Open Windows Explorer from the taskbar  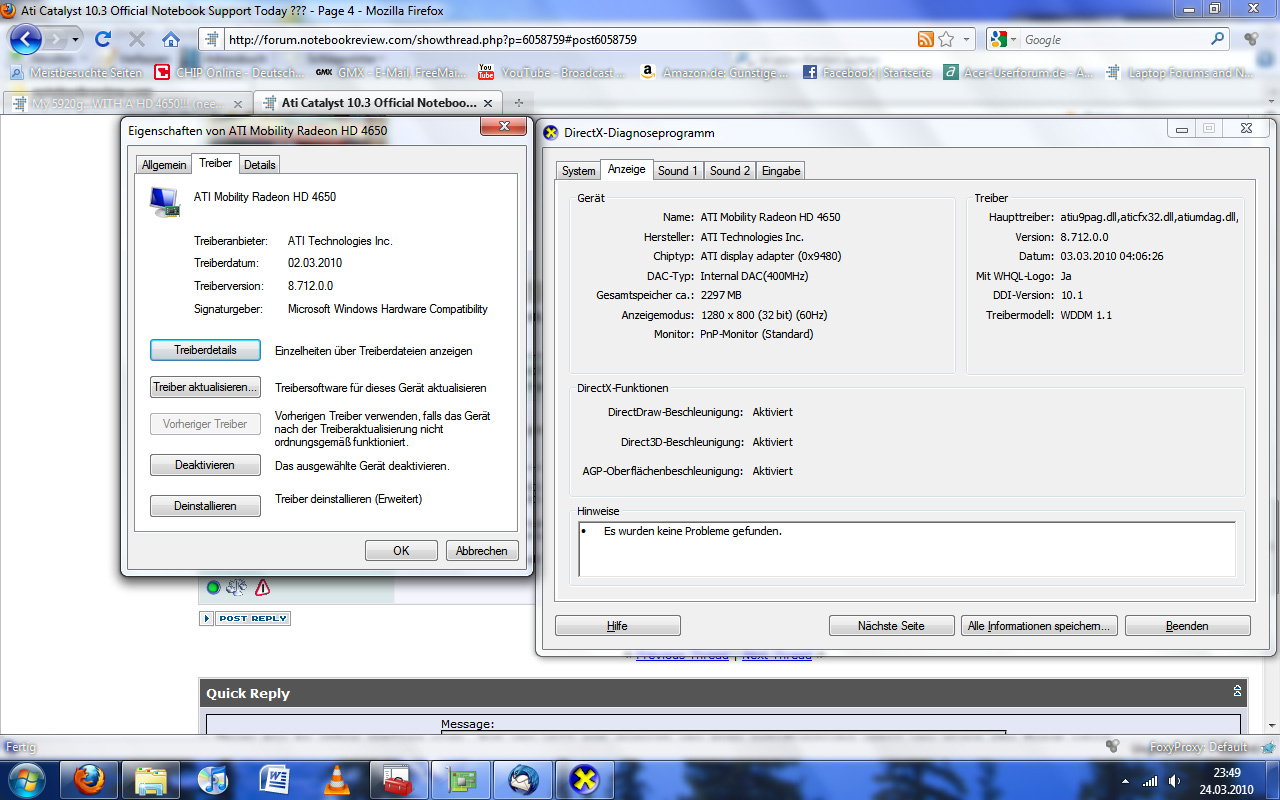click(151, 779)
